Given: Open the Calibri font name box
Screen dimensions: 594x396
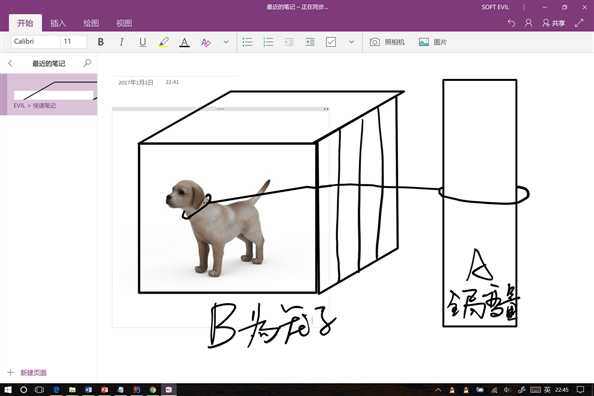Looking at the screenshot, I should click(x=35, y=42).
